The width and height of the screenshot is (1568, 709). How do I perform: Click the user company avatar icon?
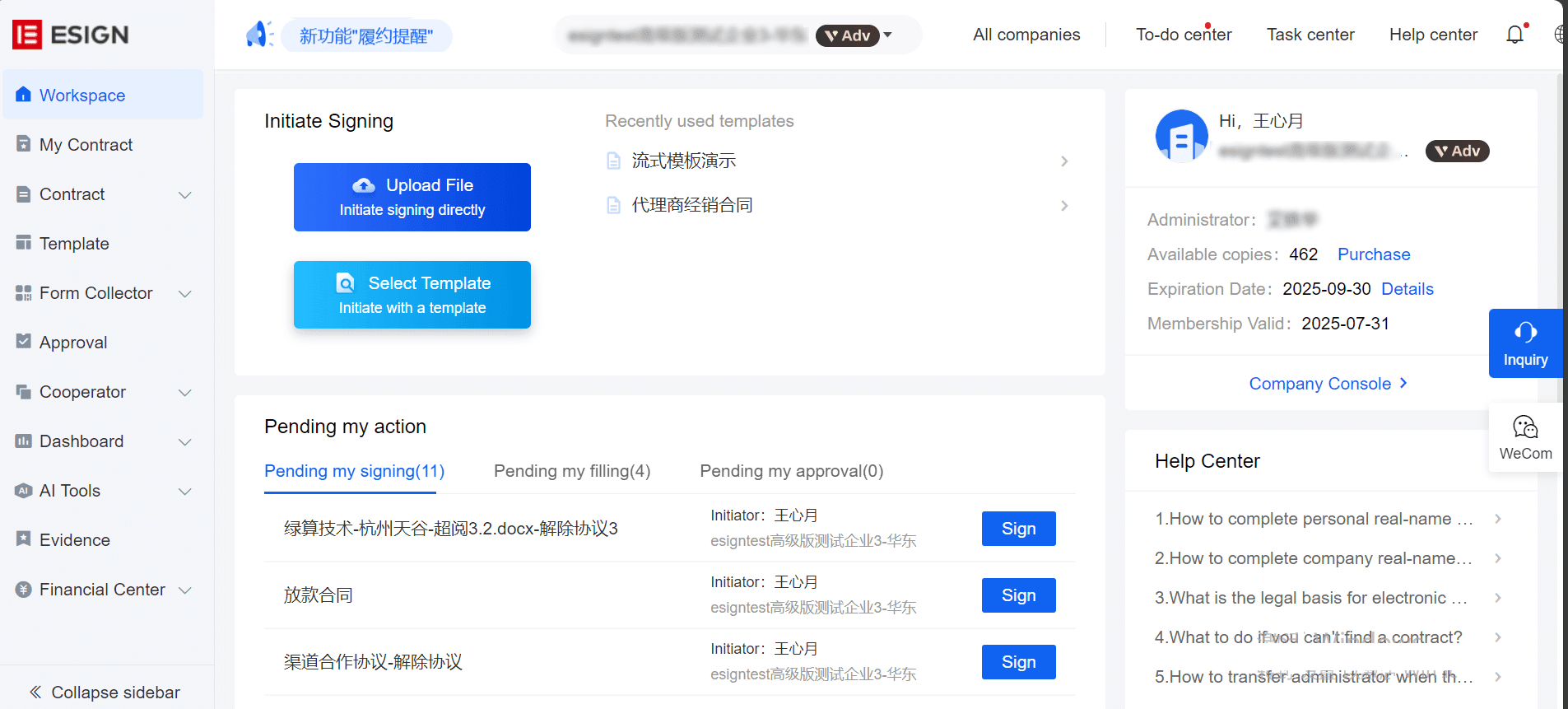tap(1182, 136)
